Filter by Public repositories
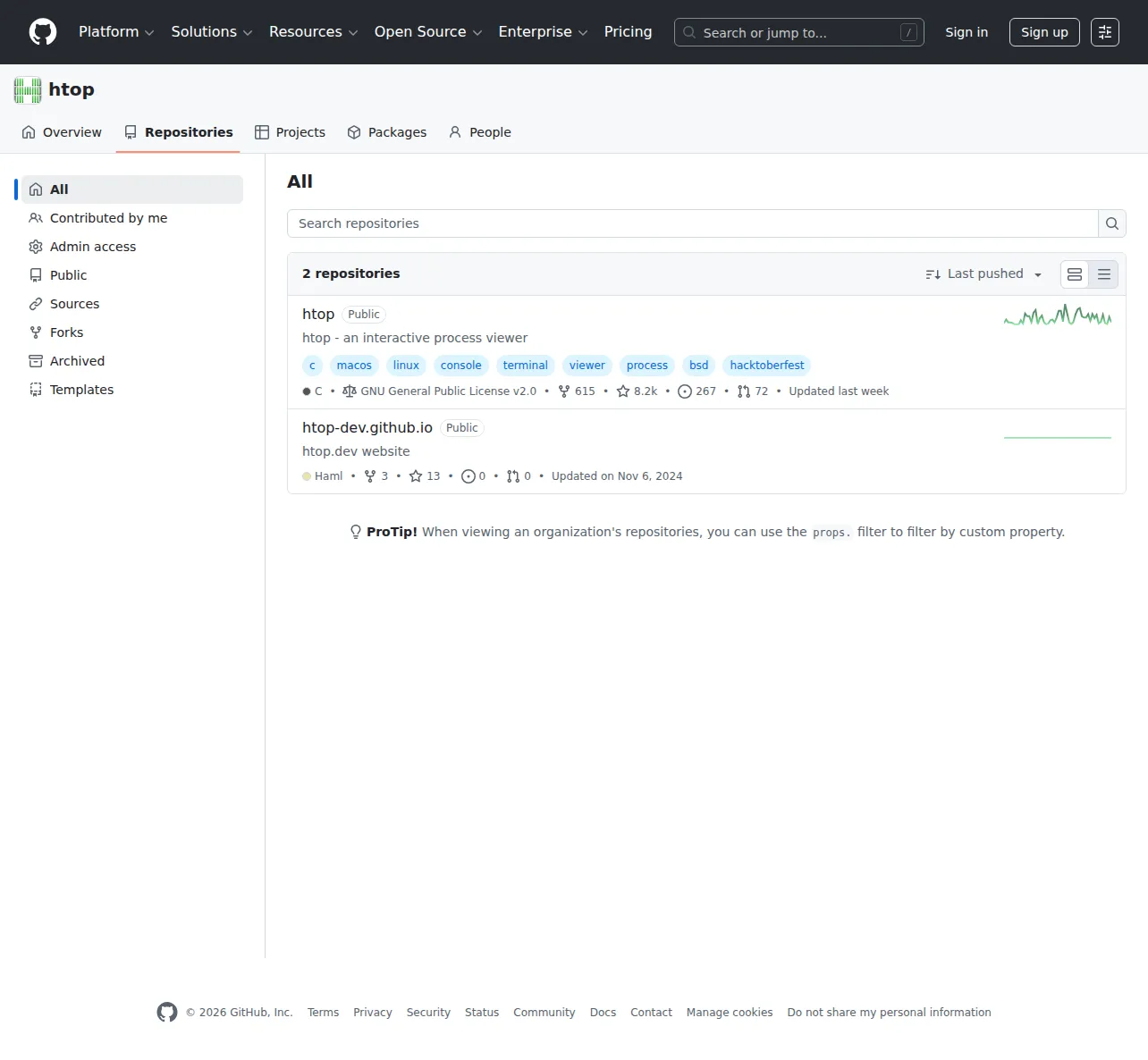1148x1060 pixels. coord(132,275)
